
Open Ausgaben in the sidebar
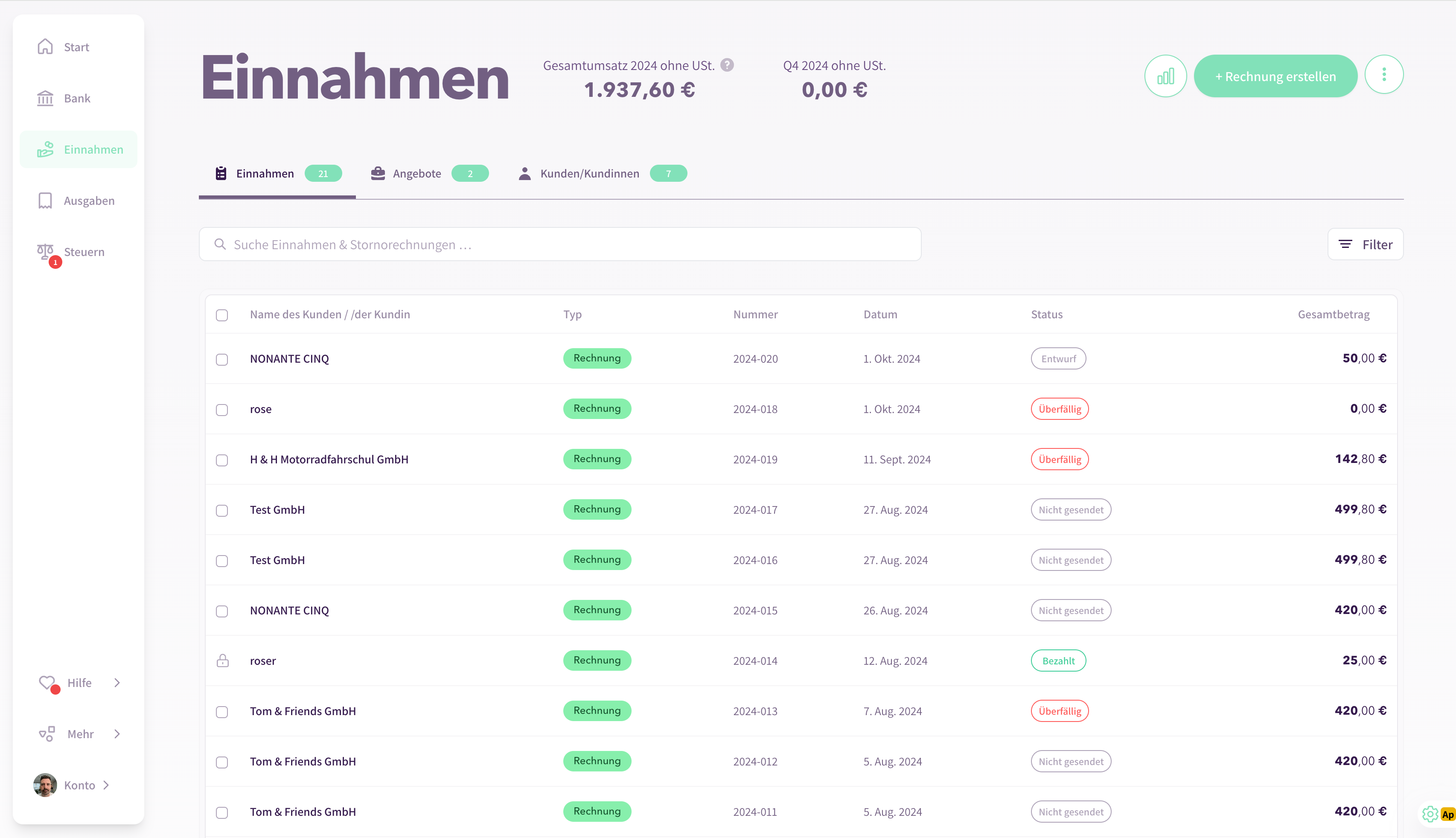[x=78, y=200]
